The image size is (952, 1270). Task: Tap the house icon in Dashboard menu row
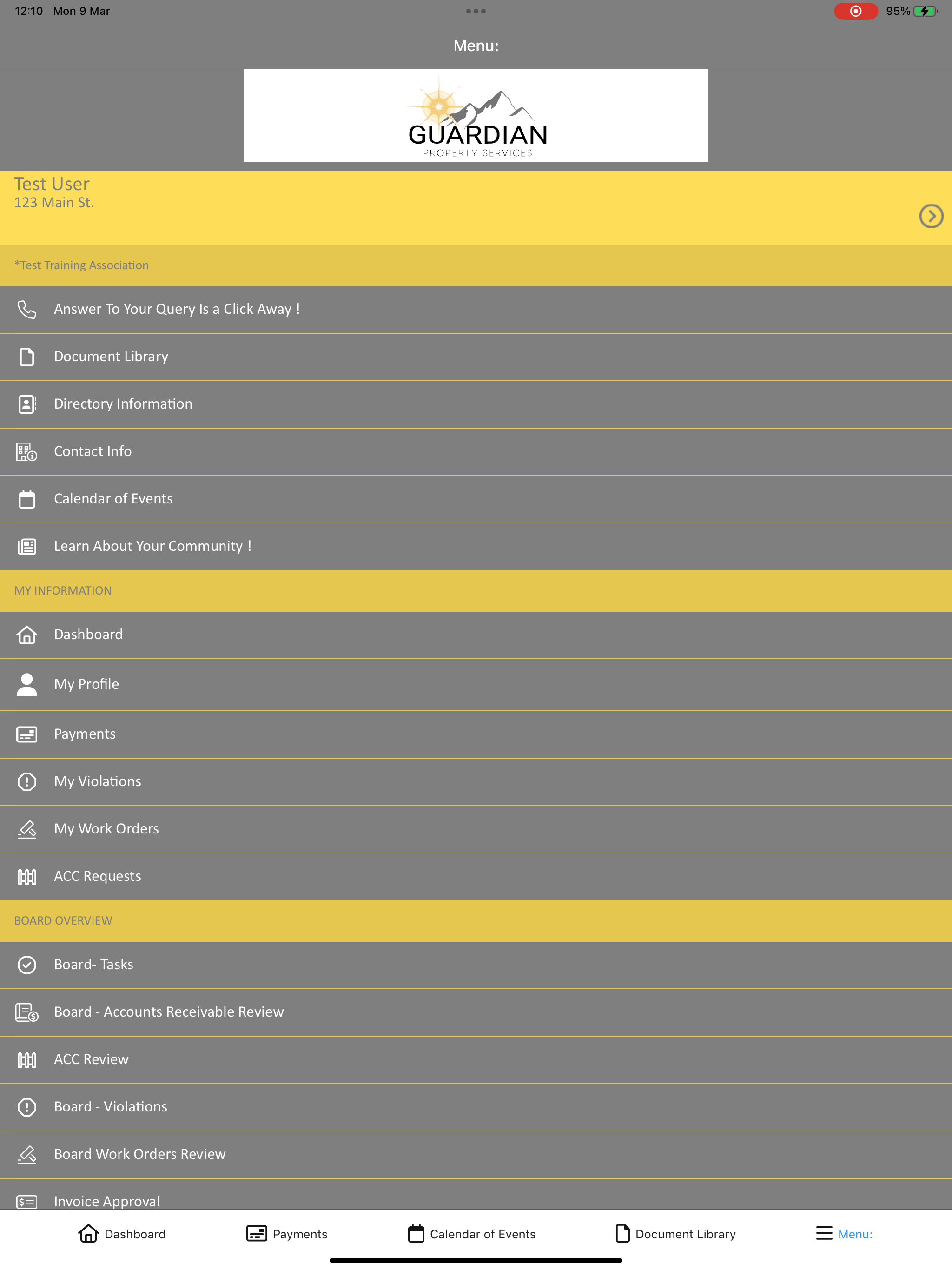click(26, 635)
